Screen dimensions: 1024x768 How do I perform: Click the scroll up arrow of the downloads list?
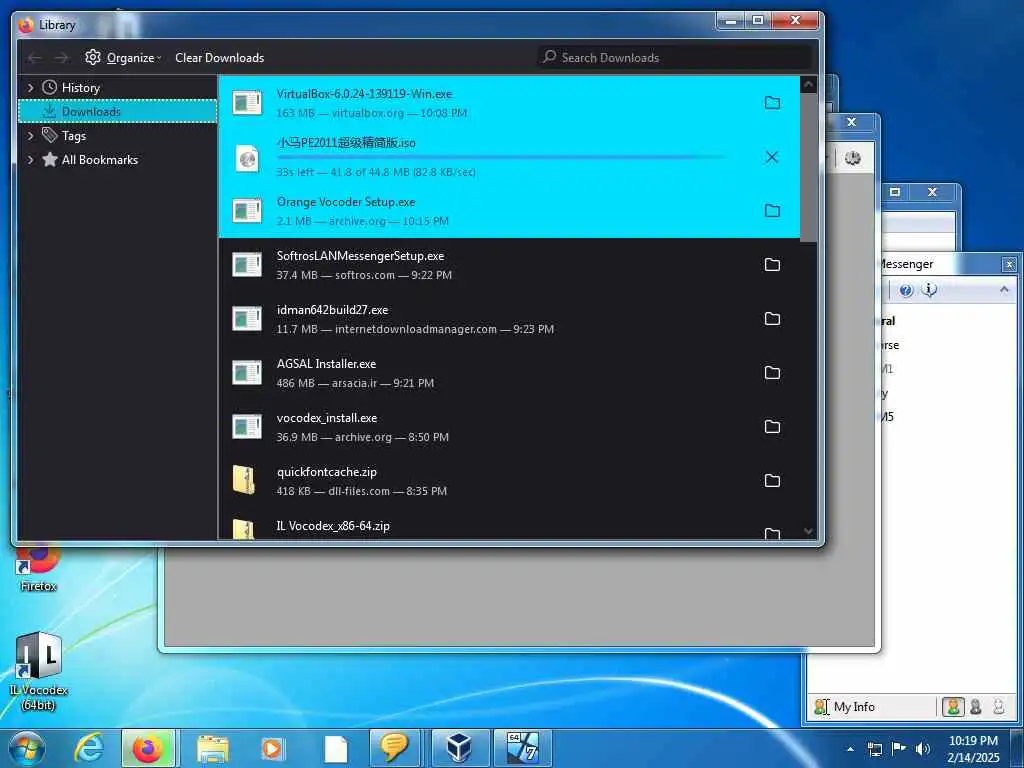[808, 84]
